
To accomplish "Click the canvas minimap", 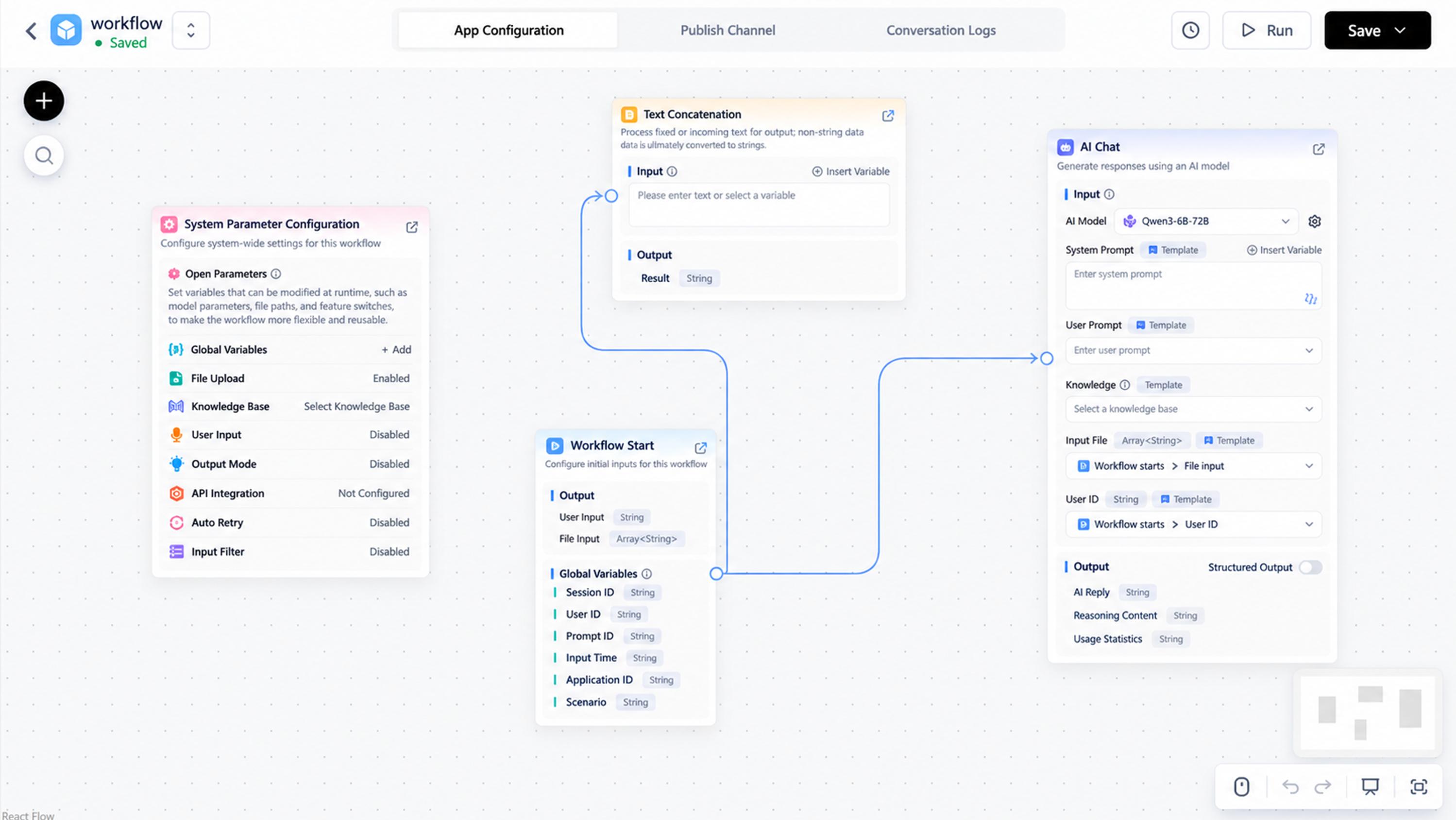I will click(1367, 713).
